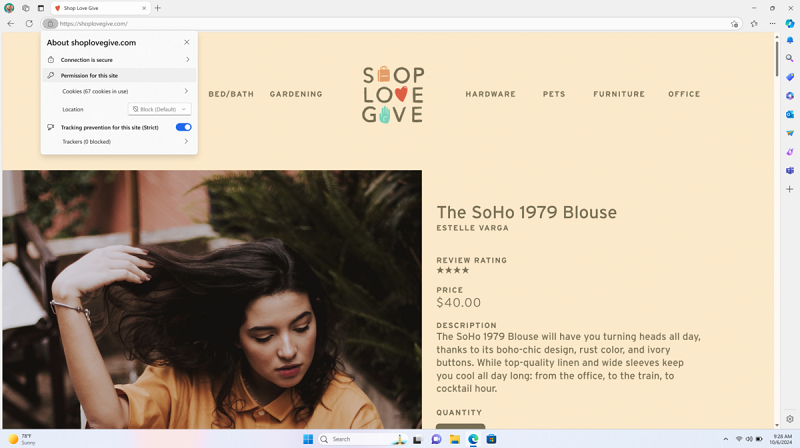Image resolution: width=800 pixels, height=448 pixels.
Task: Launch Copilot from the Edge sidebar
Action: point(790,23)
